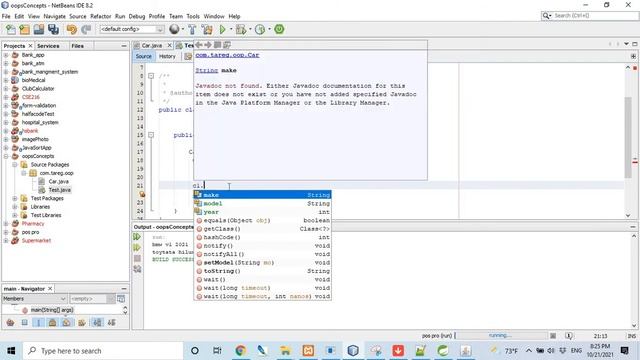Screen dimensions: 640x360
Task: Open File Explorer from the taskbar
Action: click(x=285, y=350)
